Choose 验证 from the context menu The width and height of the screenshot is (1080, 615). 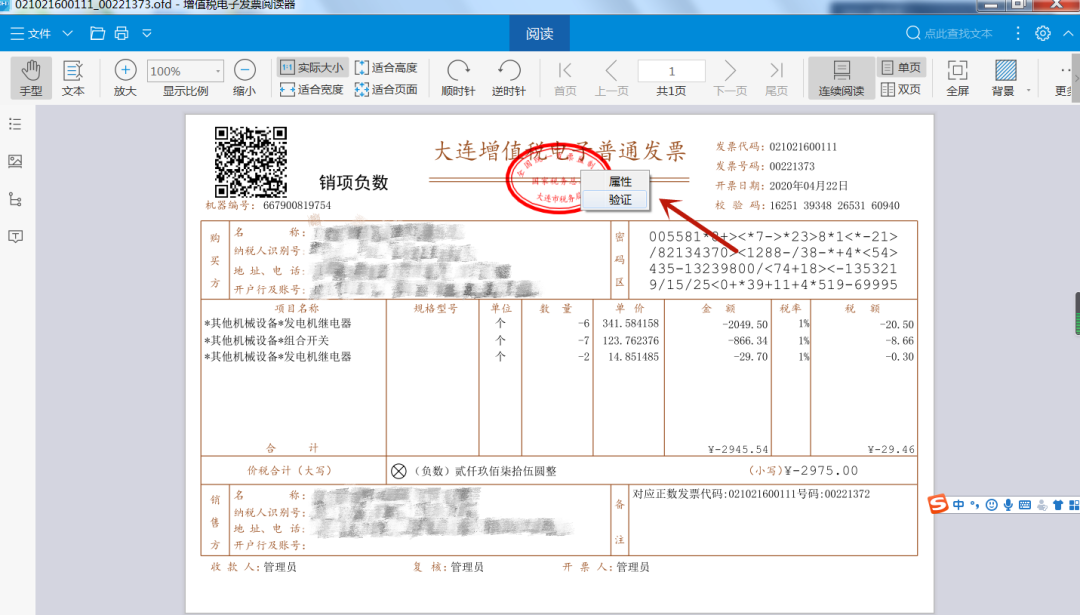click(620, 199)
